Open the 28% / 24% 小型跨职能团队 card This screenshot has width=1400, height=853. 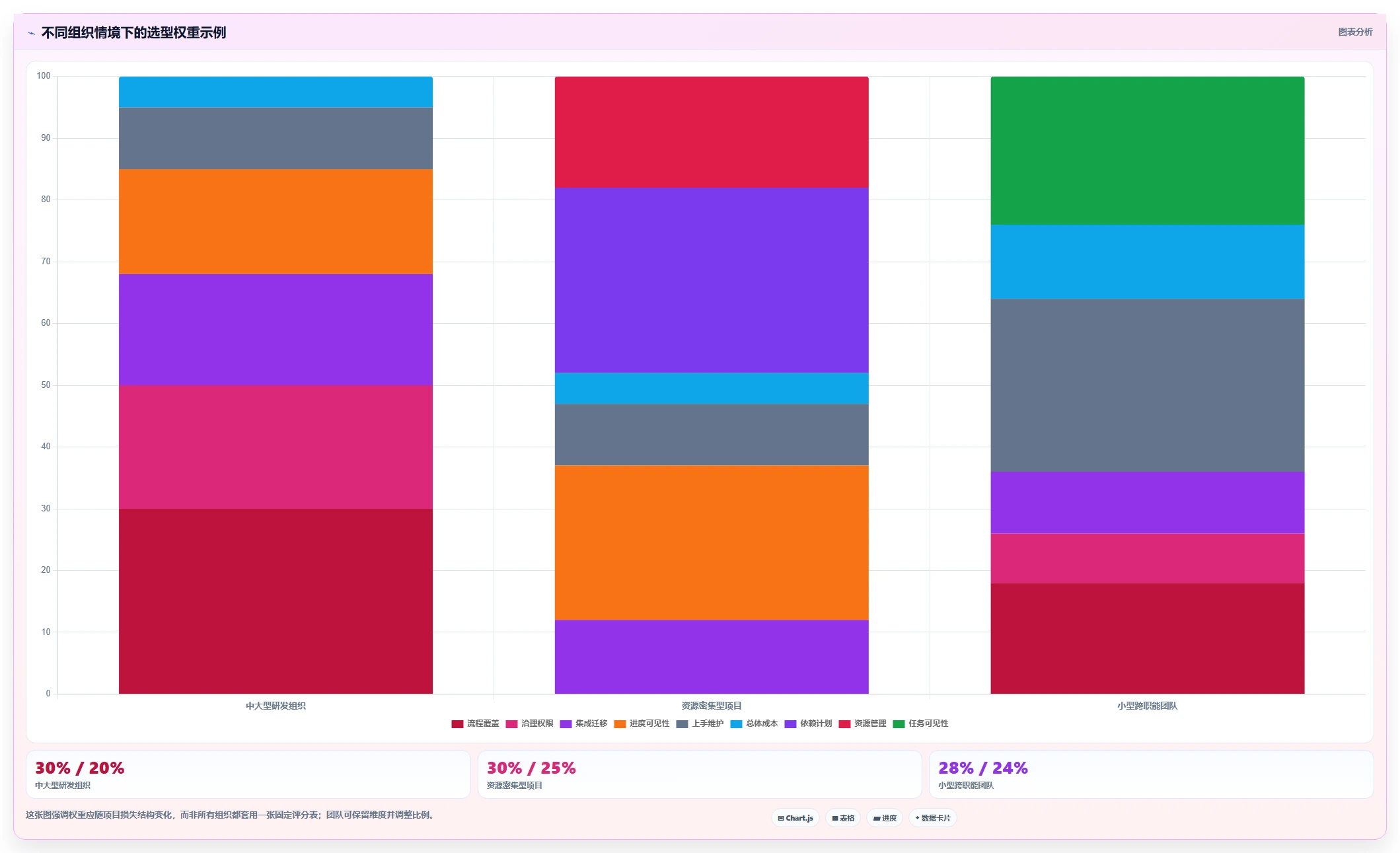coord(1151,774)
